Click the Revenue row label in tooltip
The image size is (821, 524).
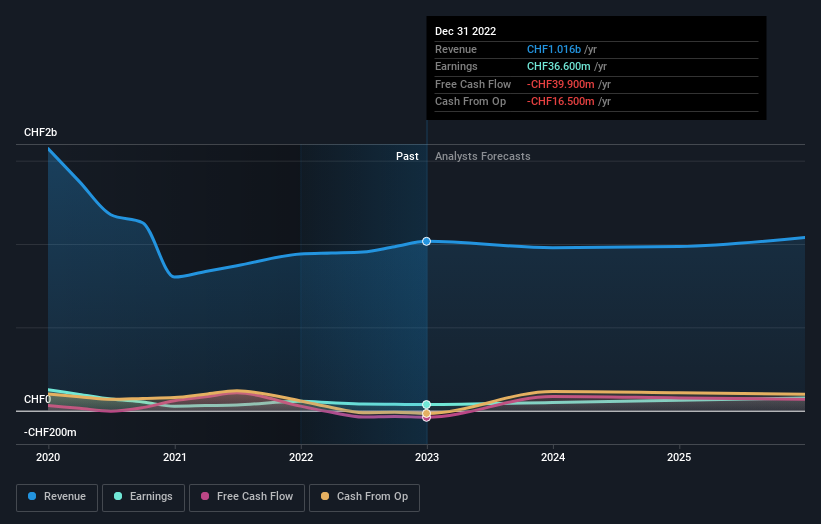456,49
